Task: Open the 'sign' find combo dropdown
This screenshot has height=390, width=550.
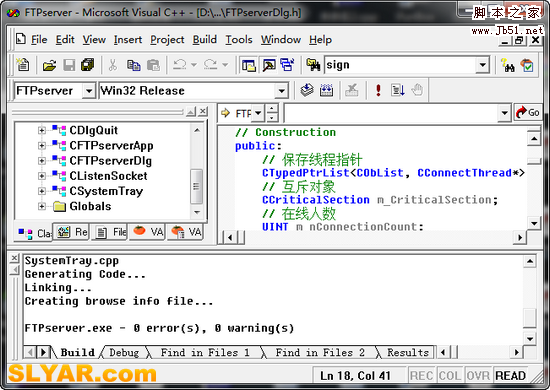Action: [x=483, y=65]
